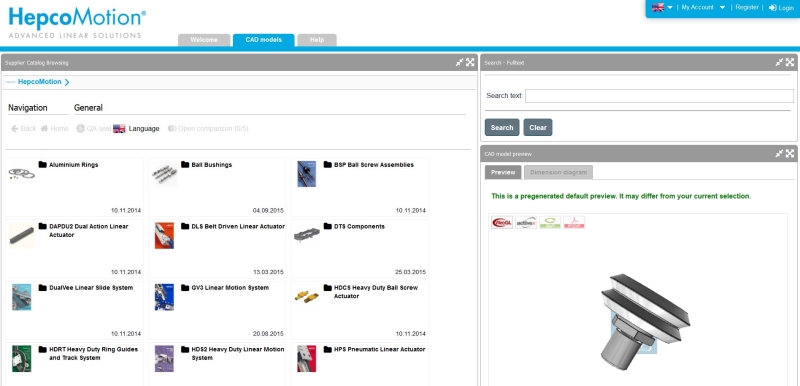The height and width of the screenshot is (386, 800).
Task: Open DualVee Linear Slide System folder
Action: tap(91, 288)
